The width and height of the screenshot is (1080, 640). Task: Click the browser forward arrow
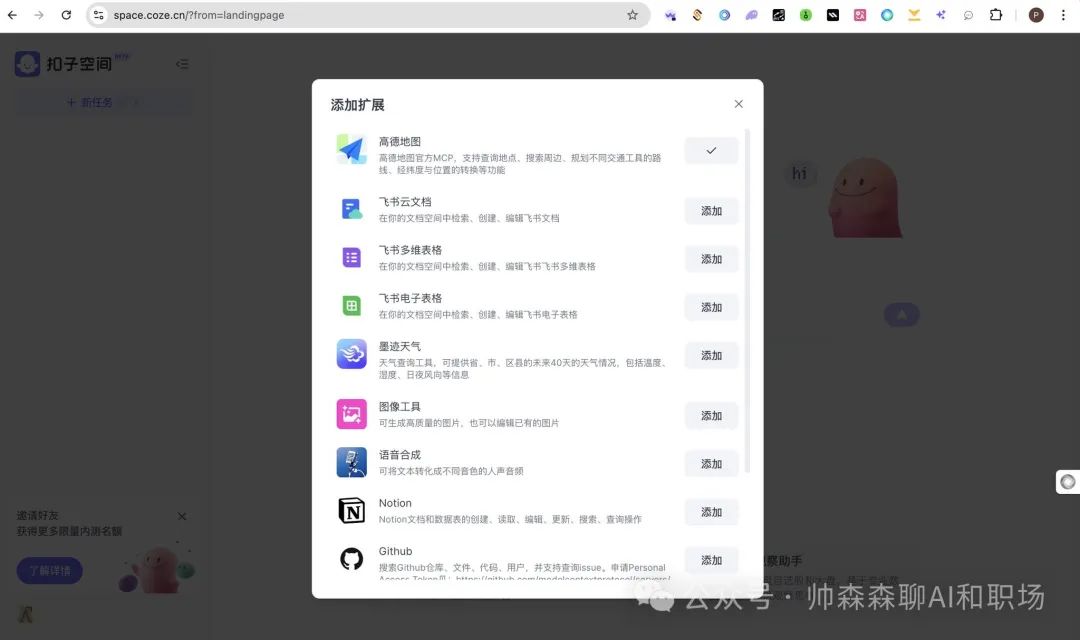click(x=39, y=14)
